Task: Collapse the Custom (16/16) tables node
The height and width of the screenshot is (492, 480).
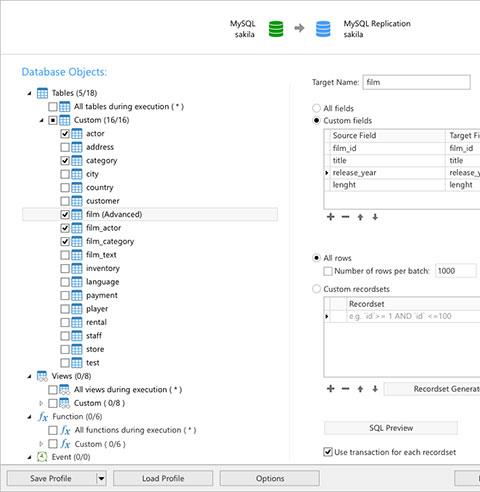Action: [x=41, y=120]
